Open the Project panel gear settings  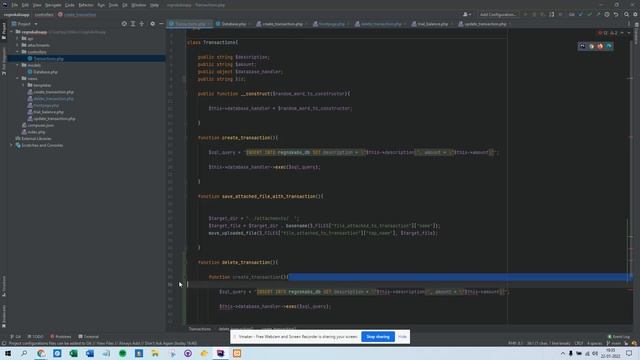tap(152, 24)
